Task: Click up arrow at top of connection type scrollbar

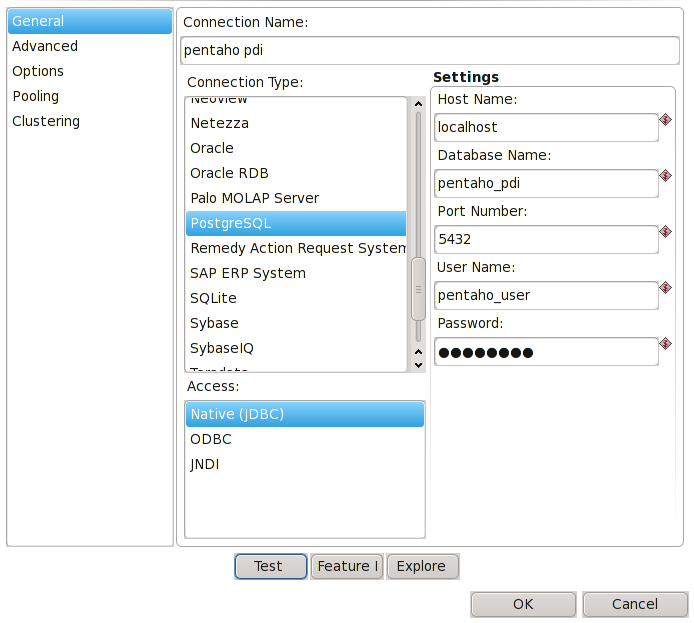Action: click(418, 104)
